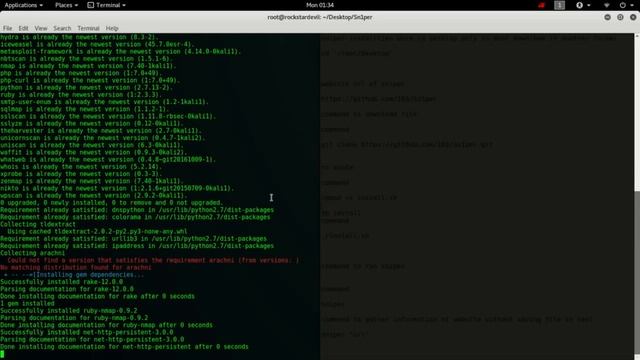Click the 'theharvester is already' line

pyautogui.click(x=100, y=131)
